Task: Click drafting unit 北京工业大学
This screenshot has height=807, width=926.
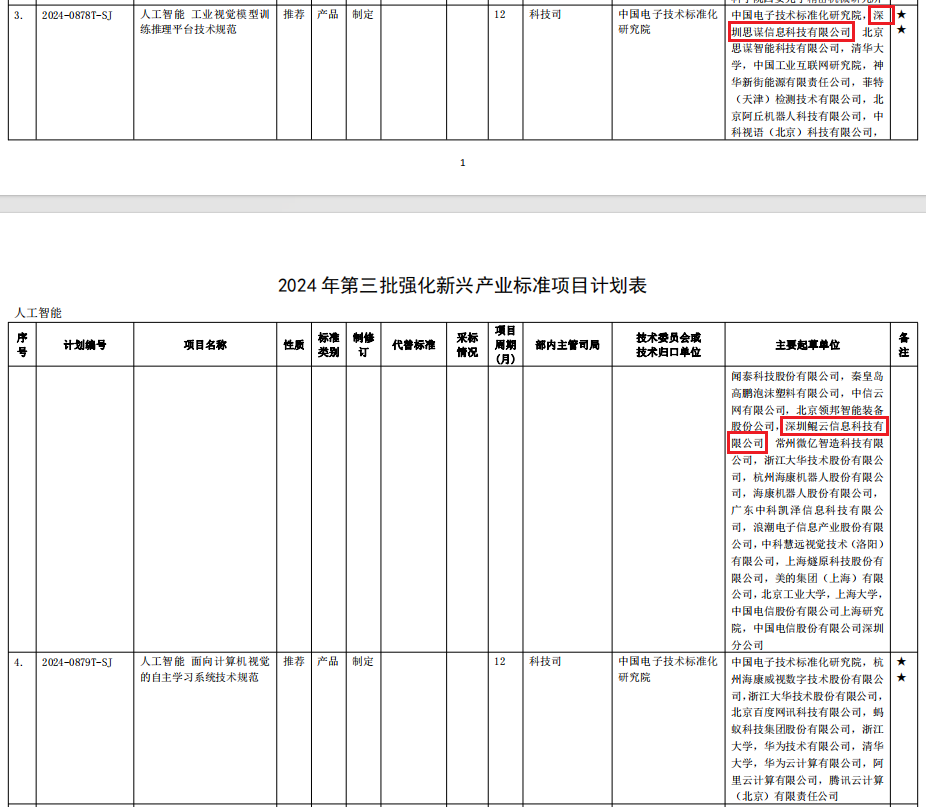Action: pos(794,594)
